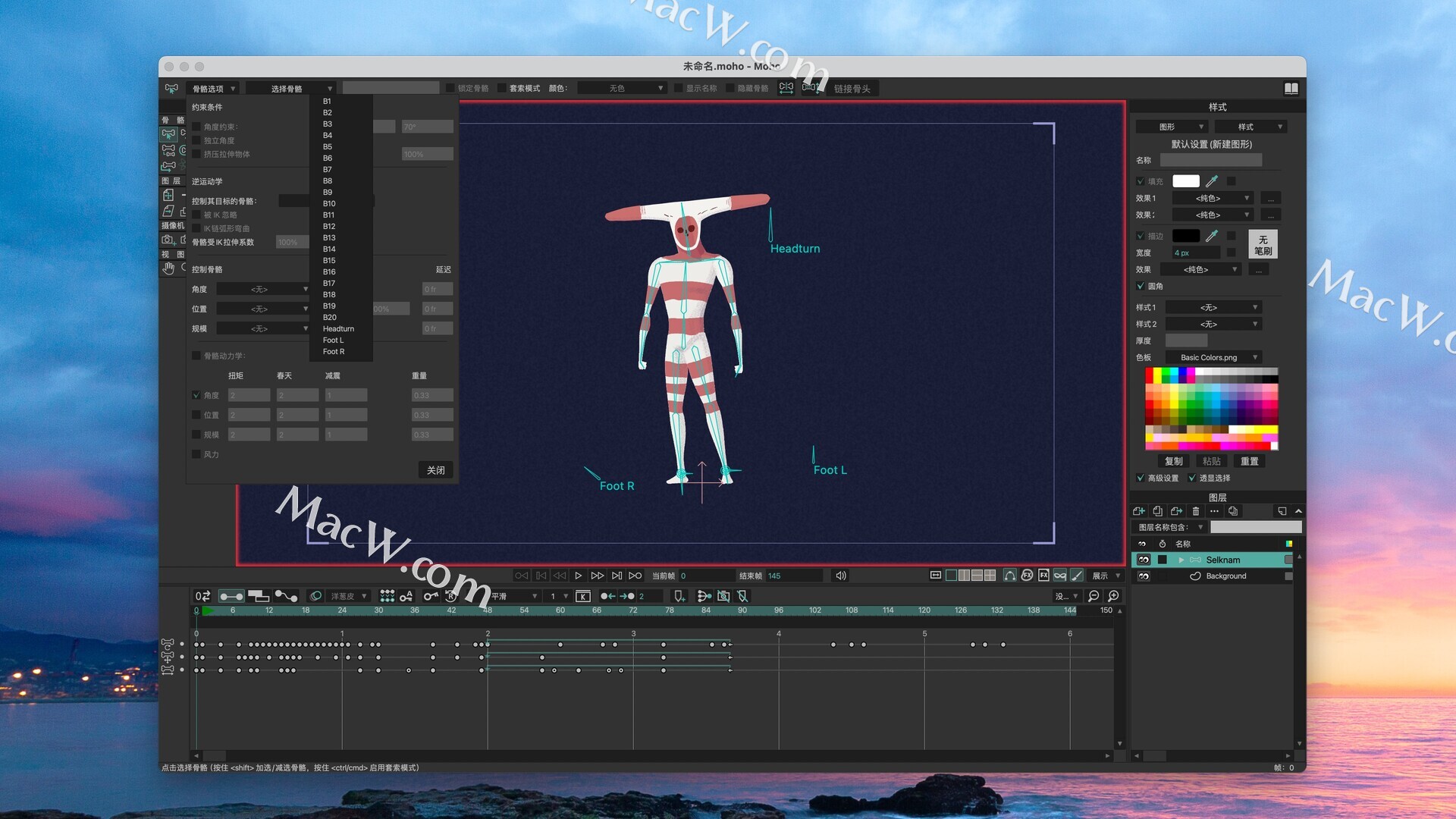Click the flip bones horizontally icon

coord(786,88)
